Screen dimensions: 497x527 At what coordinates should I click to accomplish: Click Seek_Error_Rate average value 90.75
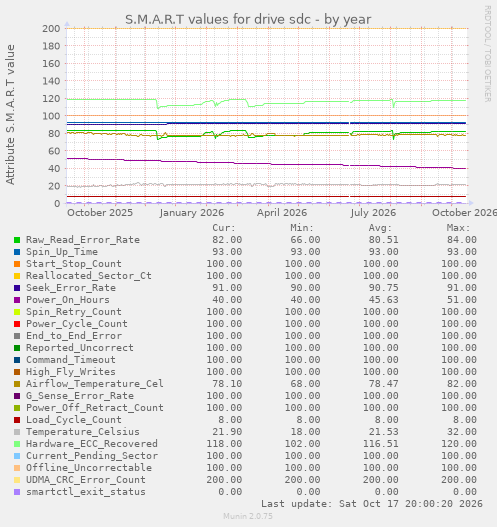click(x=383, y=288)
